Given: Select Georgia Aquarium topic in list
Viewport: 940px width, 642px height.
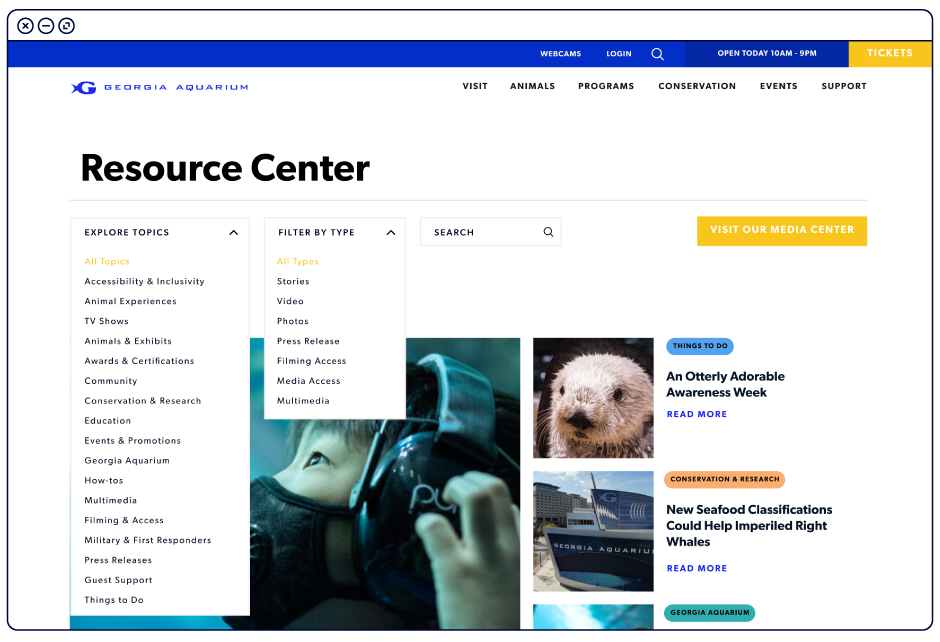Looking at the screenshot, I should point(127,460).
